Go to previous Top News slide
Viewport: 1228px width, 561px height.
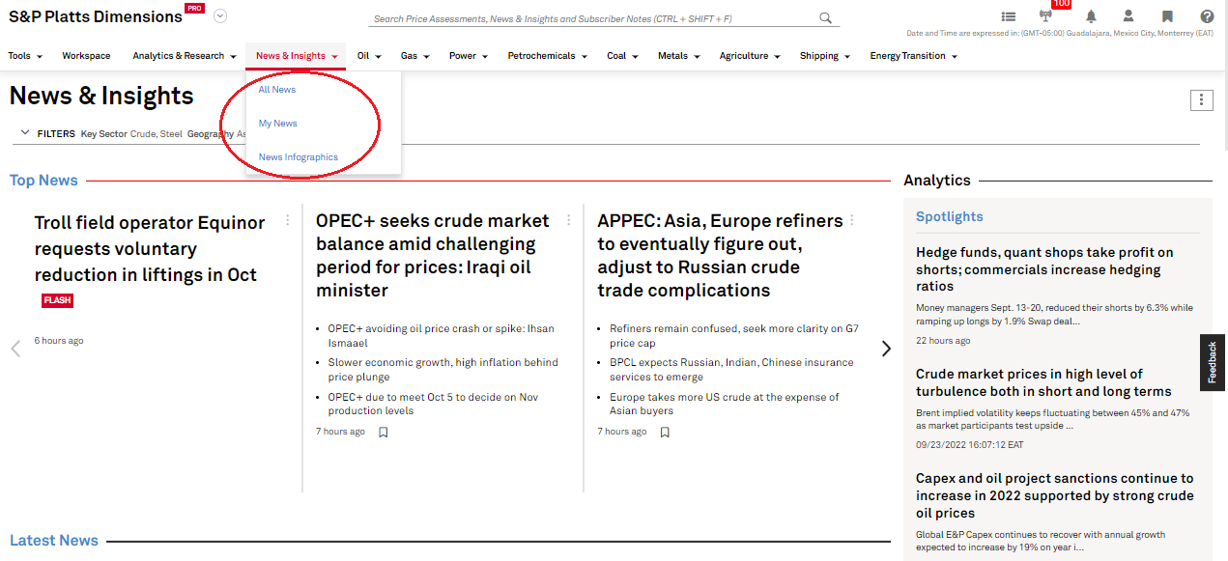click(x=16, y=349)
